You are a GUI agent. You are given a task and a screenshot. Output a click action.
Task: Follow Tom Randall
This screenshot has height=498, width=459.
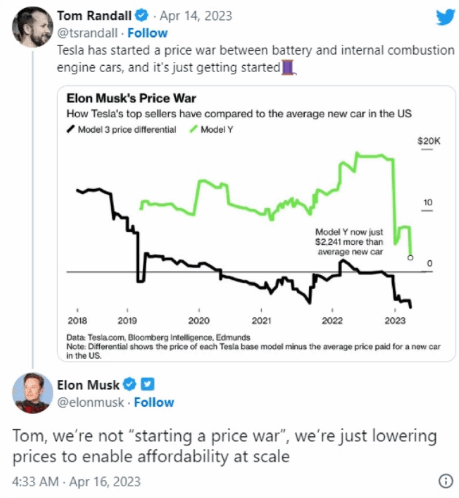147,33
